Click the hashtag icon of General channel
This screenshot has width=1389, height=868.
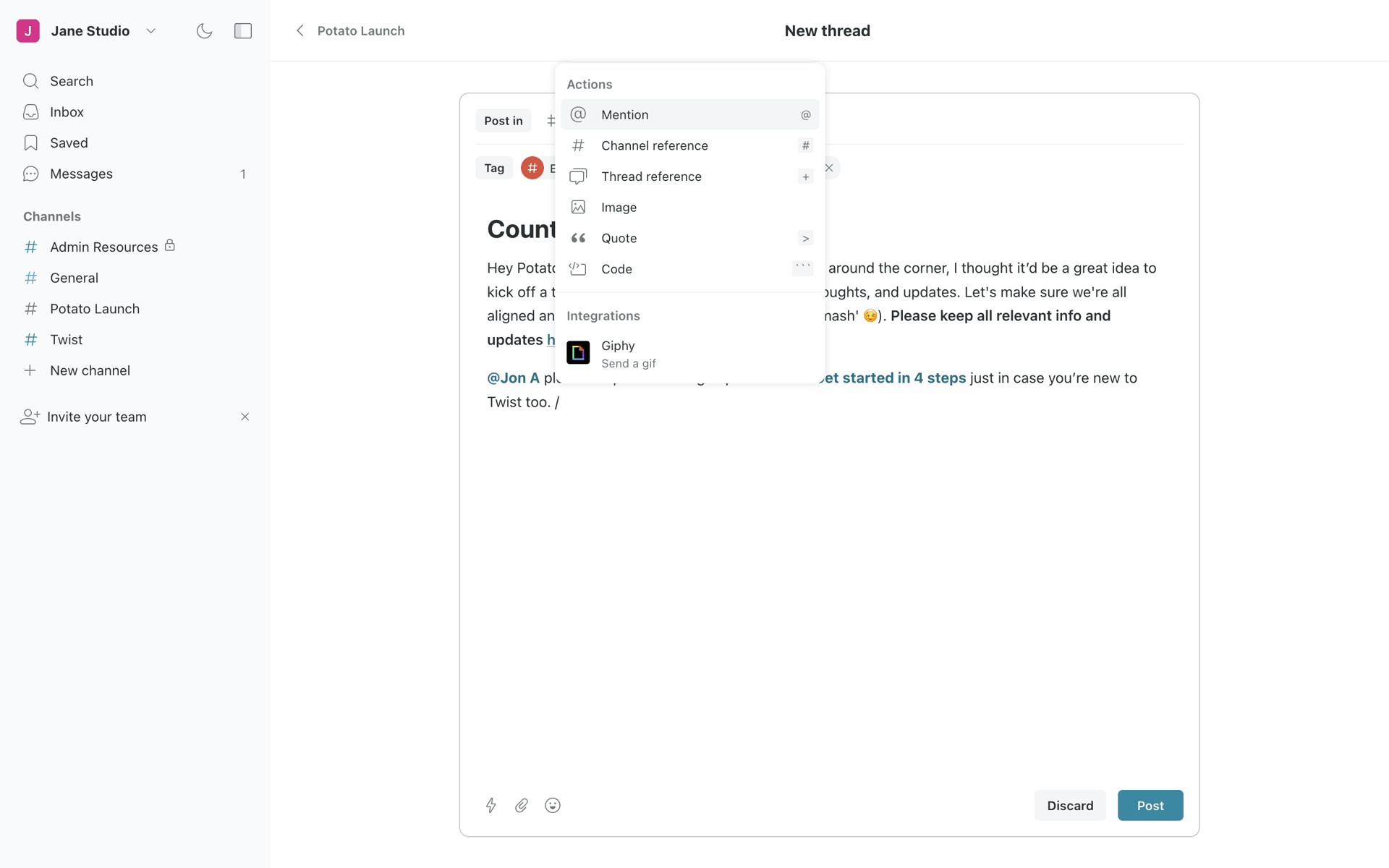click(30, 278)
